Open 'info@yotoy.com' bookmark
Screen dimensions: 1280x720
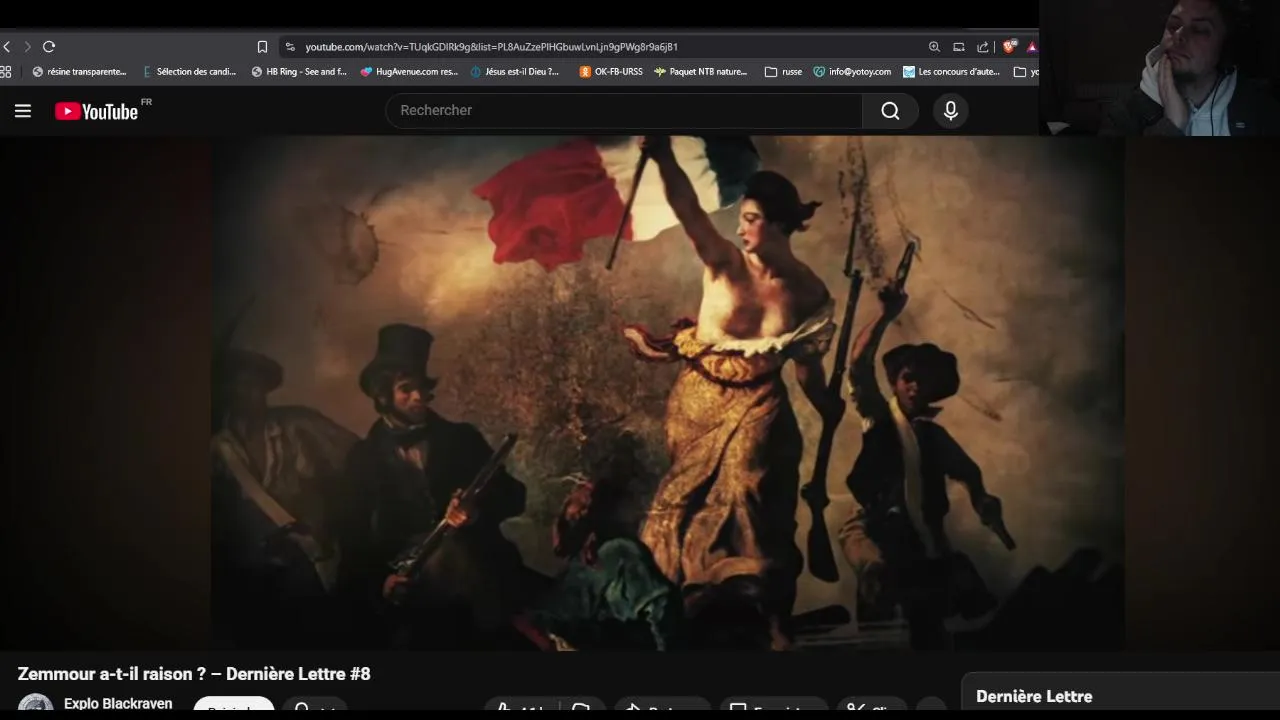point(852,72)
